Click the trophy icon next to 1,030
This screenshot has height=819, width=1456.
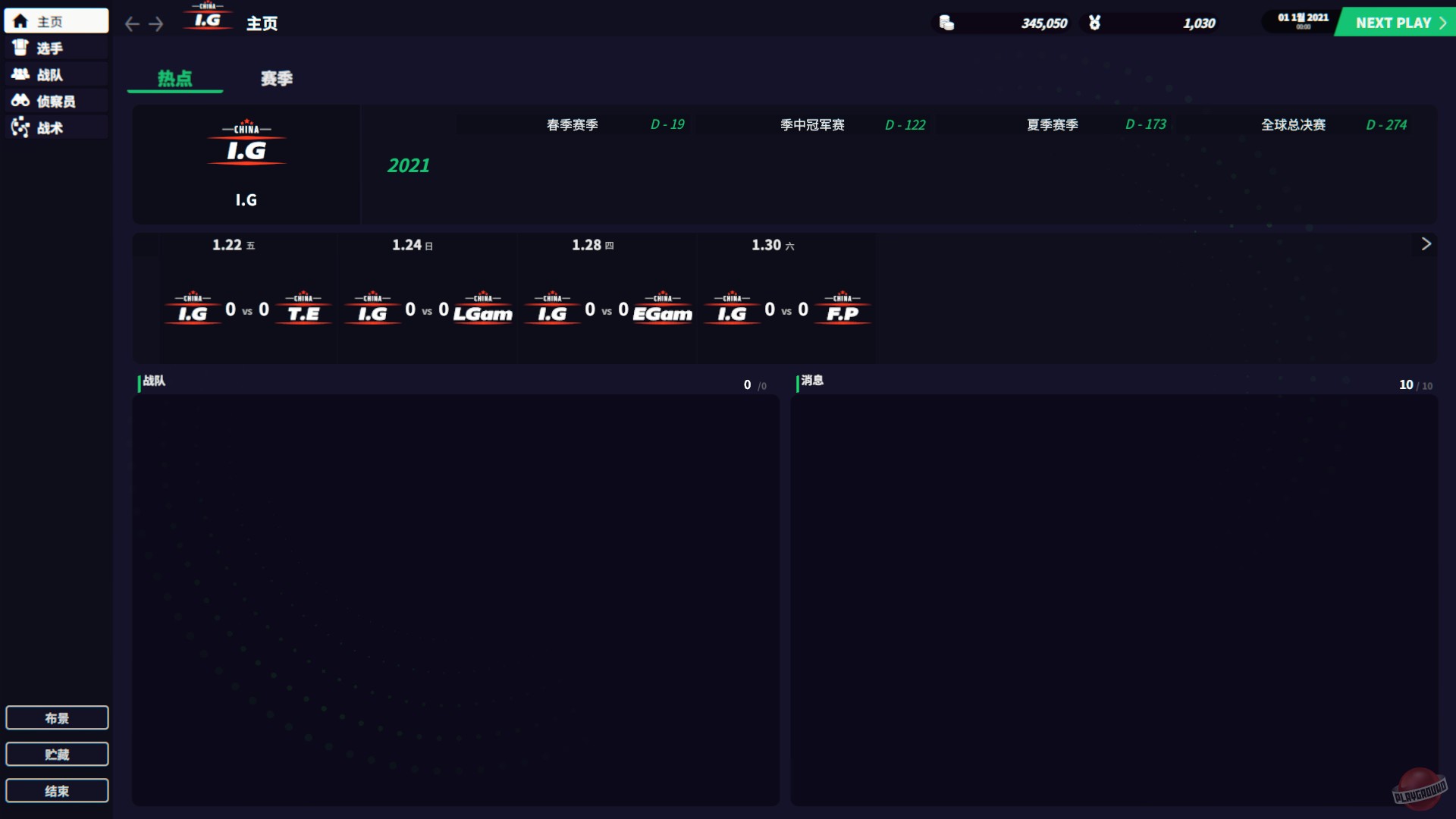tap(1094, 23)
